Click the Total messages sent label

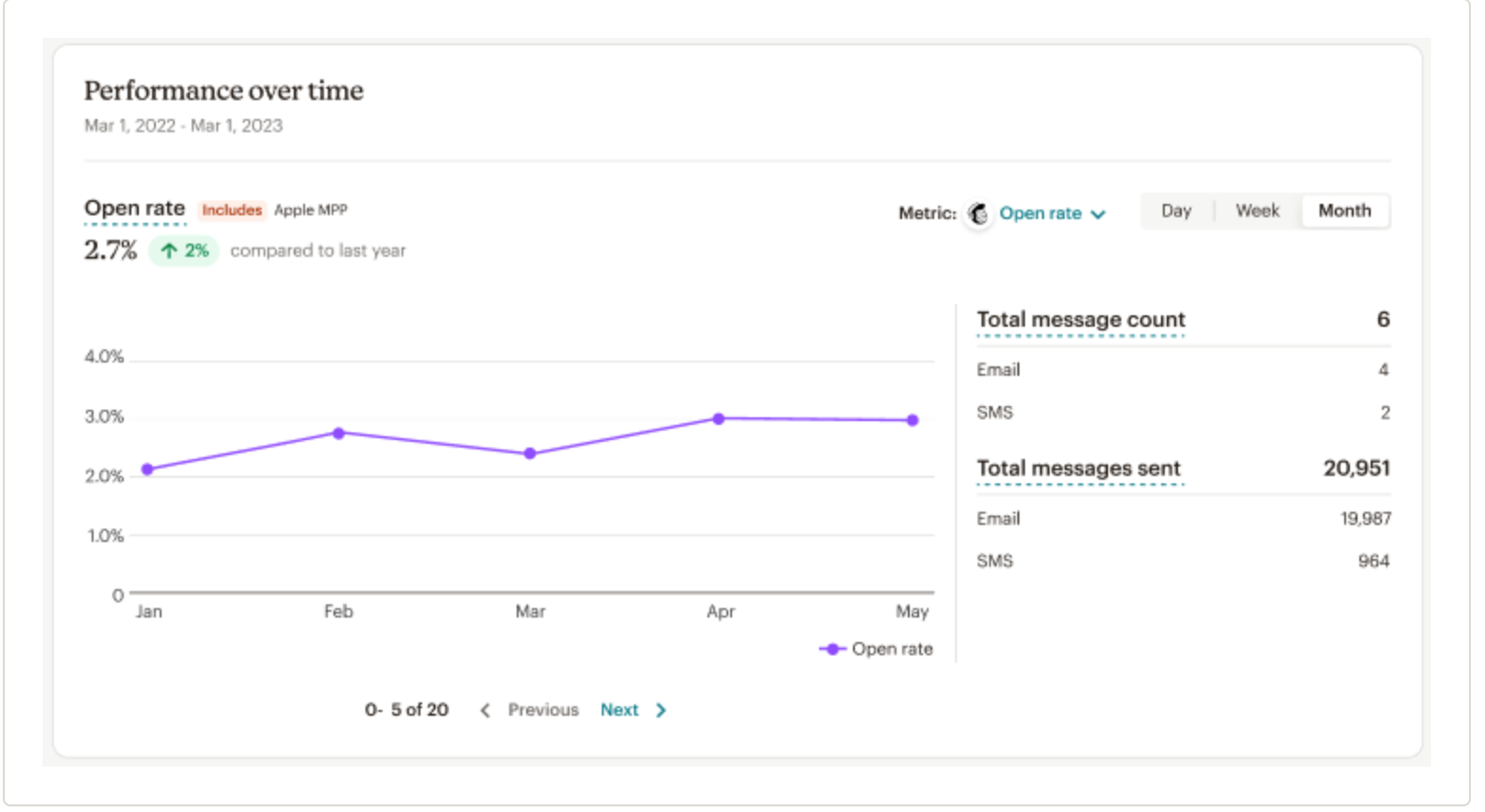click(1078, 468)
